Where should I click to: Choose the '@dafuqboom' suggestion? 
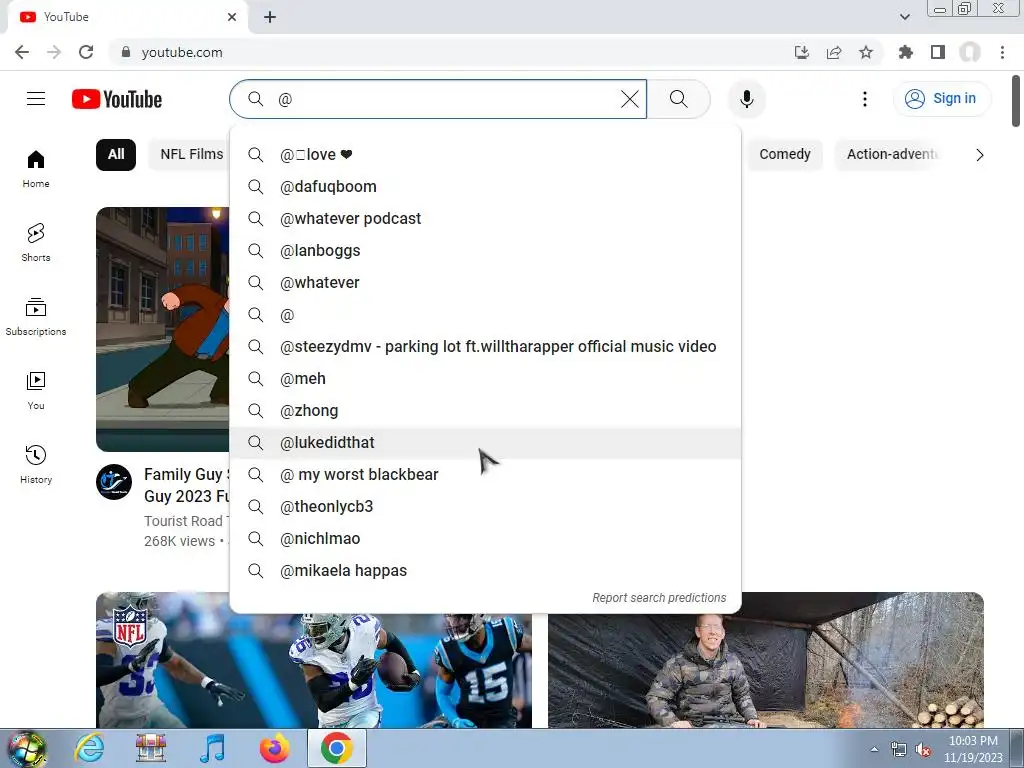485,187
